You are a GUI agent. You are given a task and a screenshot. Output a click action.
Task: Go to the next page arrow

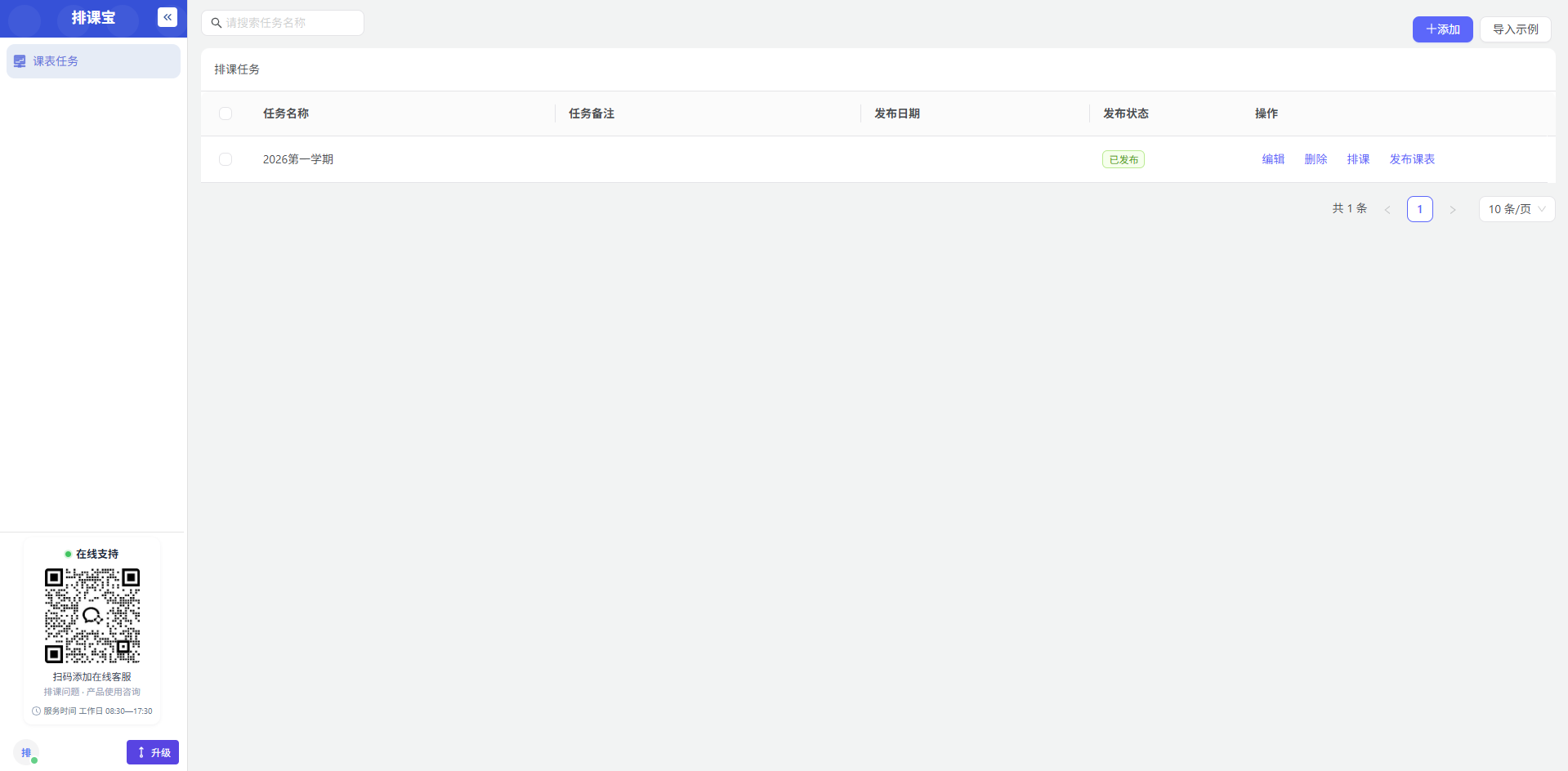pos(1453,210)
